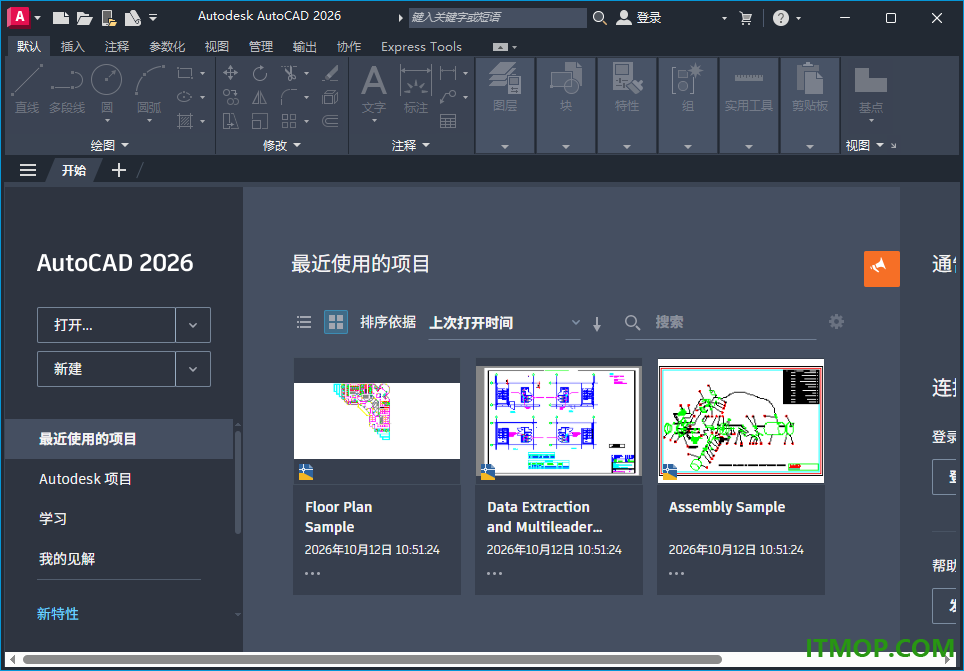Expand the Annotation (注释) panel title
This screenshot has height=671, width=964.
(x=411, y=145)
